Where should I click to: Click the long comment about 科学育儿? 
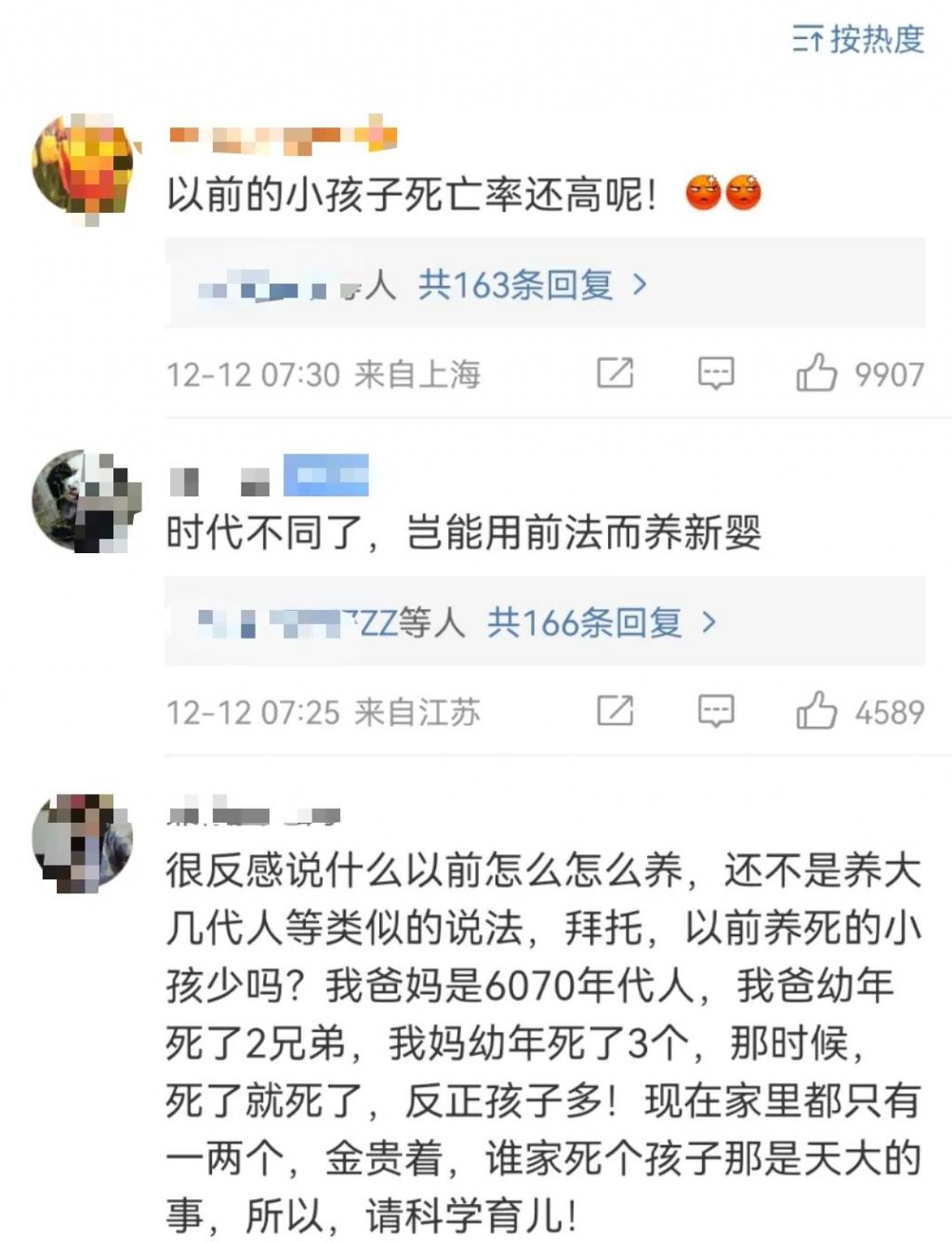(x=544, y=1043)
